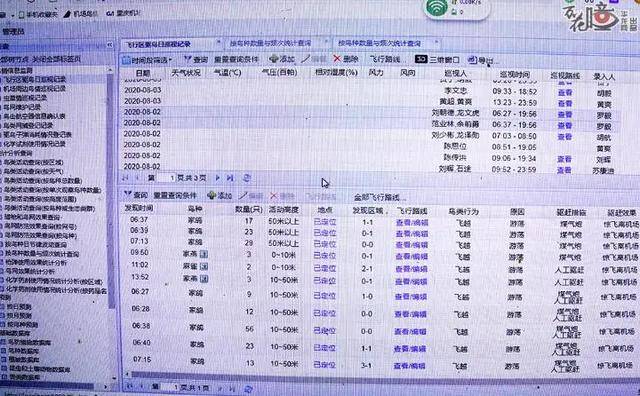Click the icon next to 家燕 in 13:52 row
Viewport: 640px width, 396px height.
pyautogui.click(x=204, y=279)
